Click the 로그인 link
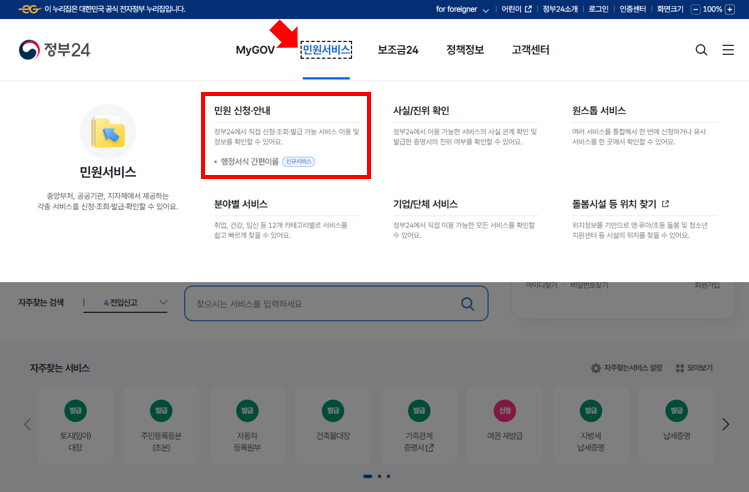Screen dimensions: 749x492 click(598, 9)
